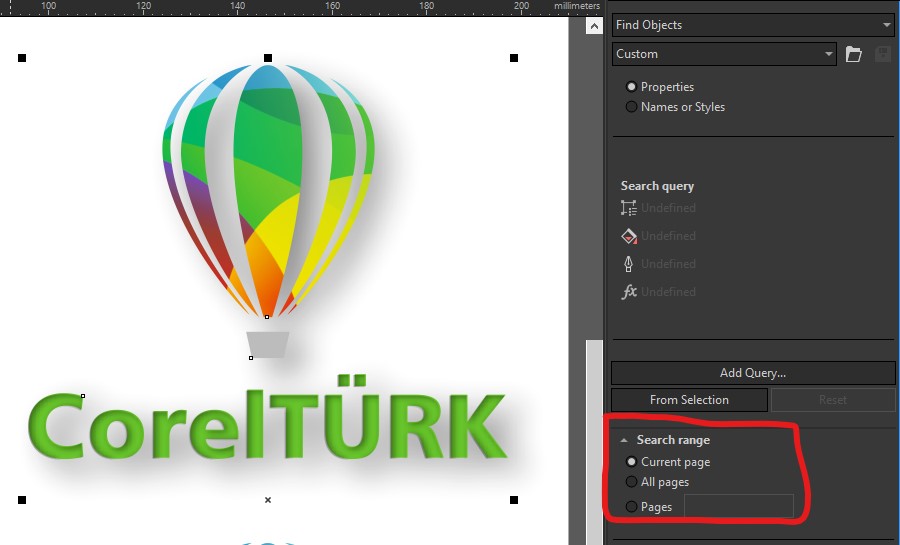Click the save search disk icon

883,54
